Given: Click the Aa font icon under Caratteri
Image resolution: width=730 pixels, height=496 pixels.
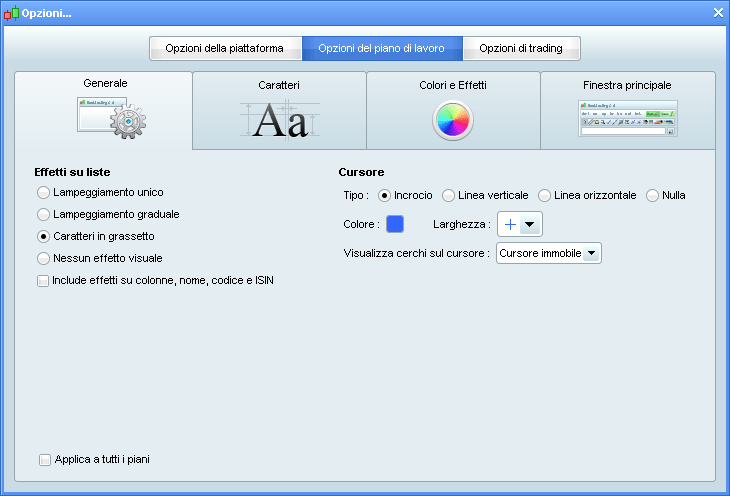Looking at the screenshot, I should click(x=279, y=119).
